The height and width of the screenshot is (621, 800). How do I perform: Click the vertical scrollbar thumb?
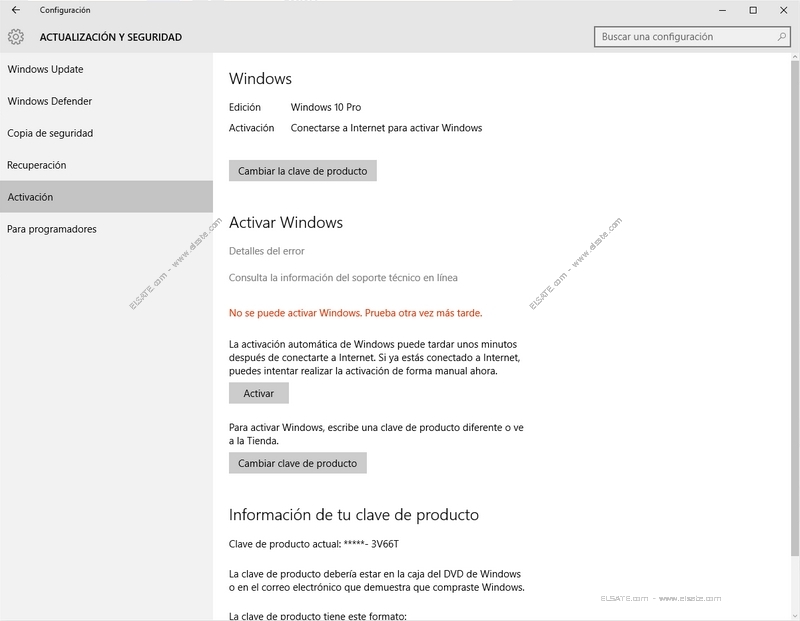point(795,309)
